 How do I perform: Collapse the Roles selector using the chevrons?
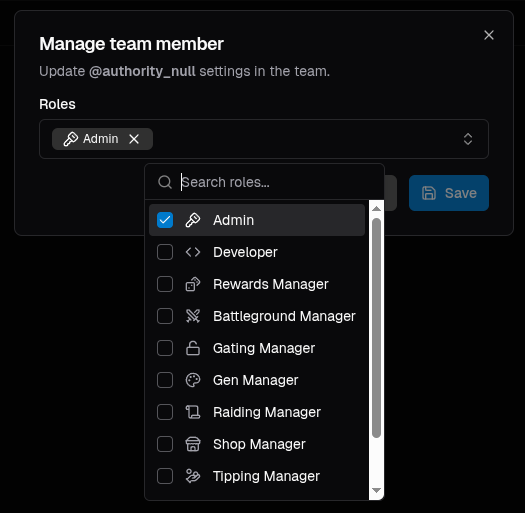(468, 139)
